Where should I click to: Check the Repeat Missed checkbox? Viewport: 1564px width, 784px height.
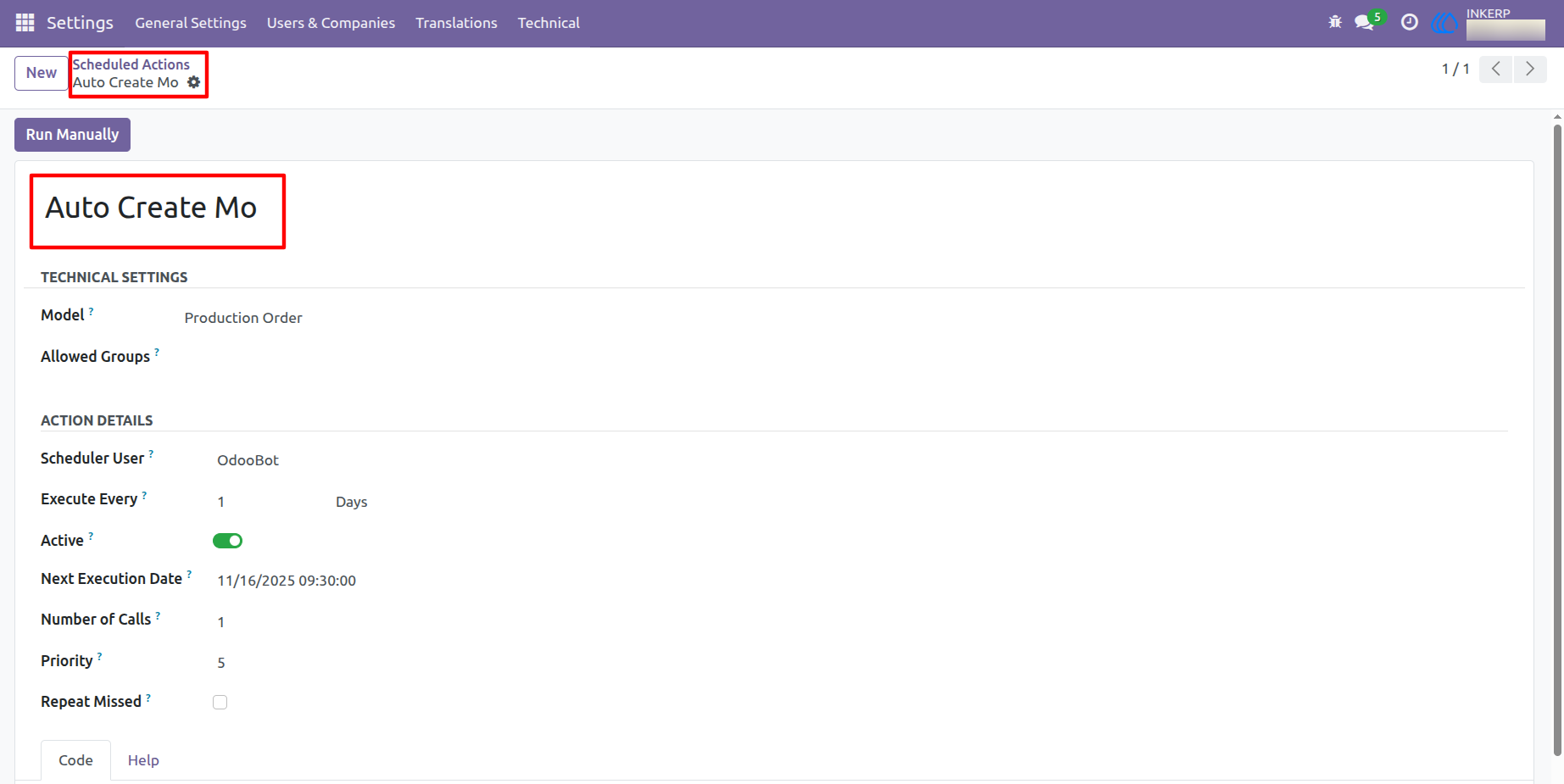tap(220, 702)
